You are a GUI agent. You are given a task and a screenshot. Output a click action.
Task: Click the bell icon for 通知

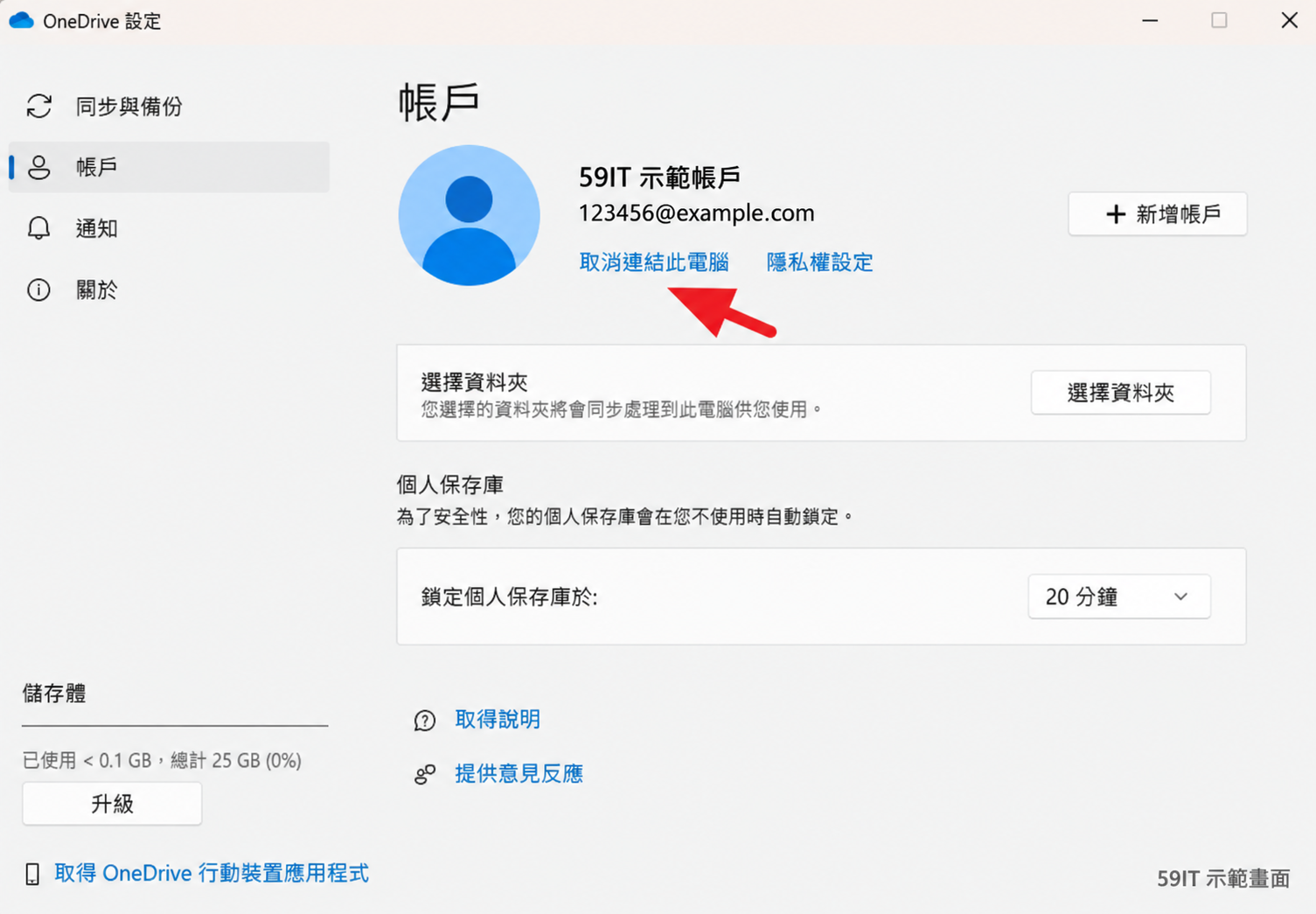(38, 228)
